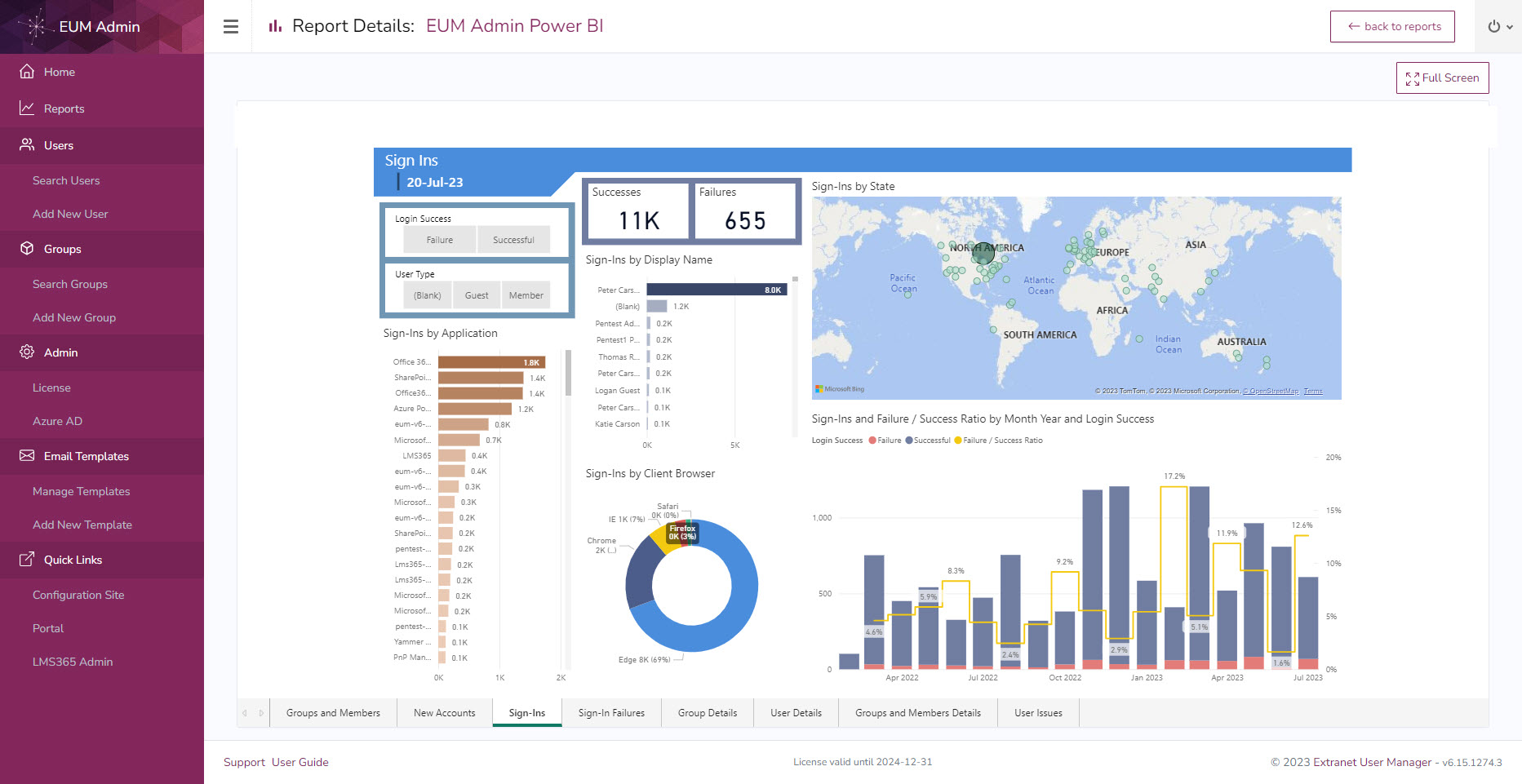1522x784 pixels.
Task: Click the back arrow in back to reports
Action: pyautogui.click(x=1354, y=26)
